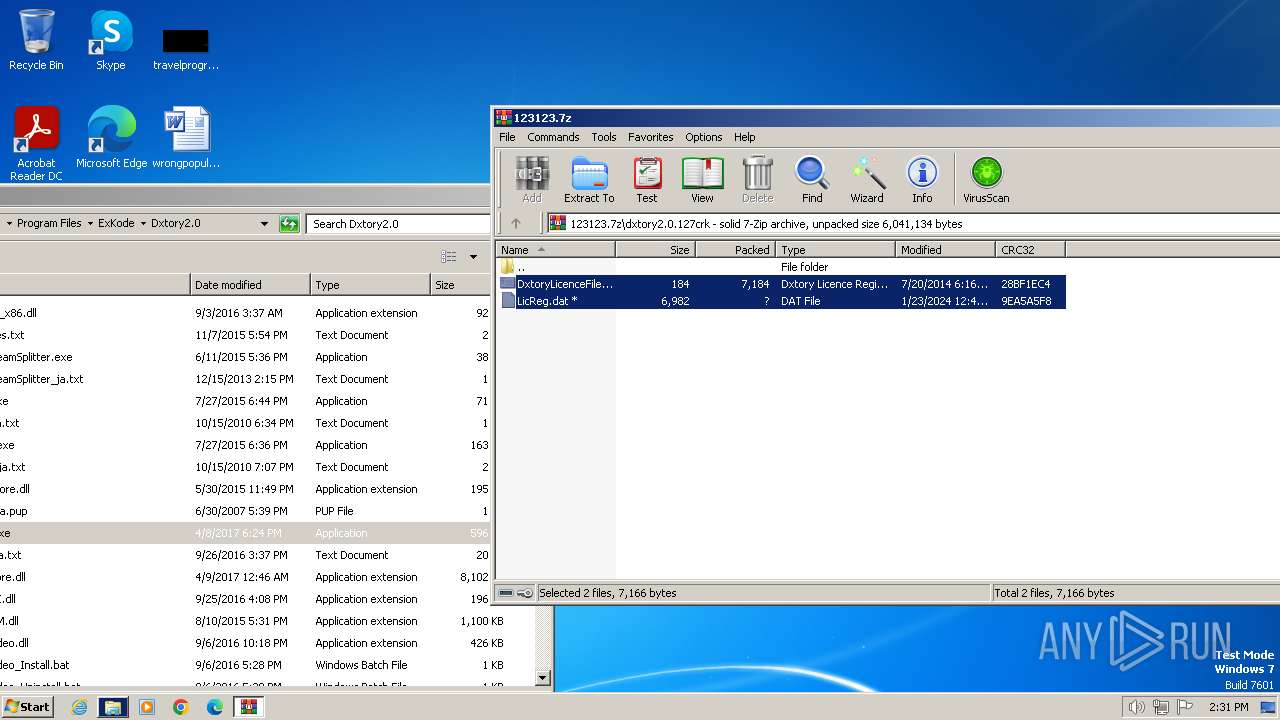Click the Test archive icon
Viewport: 1280px width, 720px height.
(x=647, y=180)
